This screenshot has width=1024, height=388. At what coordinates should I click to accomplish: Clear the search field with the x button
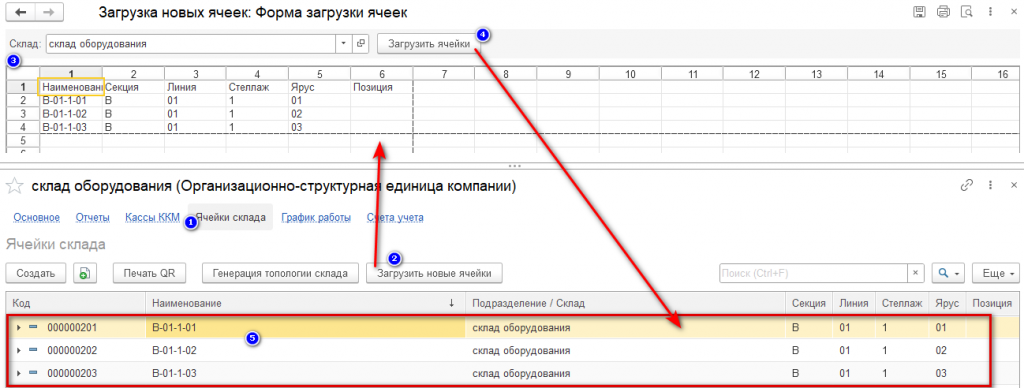[916, 273]
